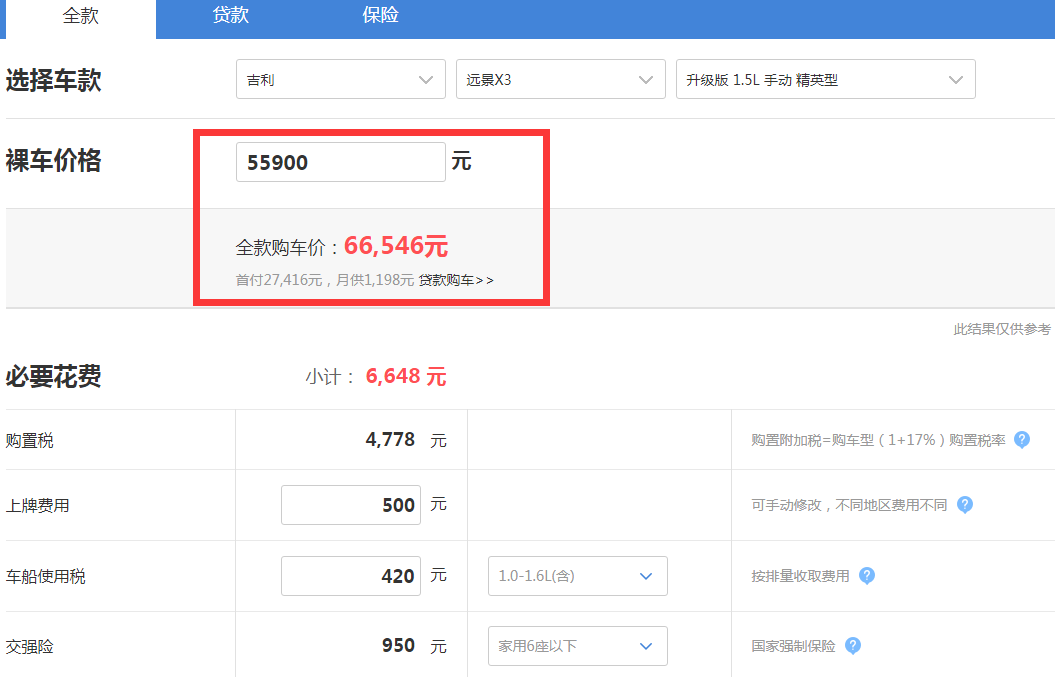Switch to the 全款 tab
The width and height of the screenshot is (1055, 677).
point(81,16)
